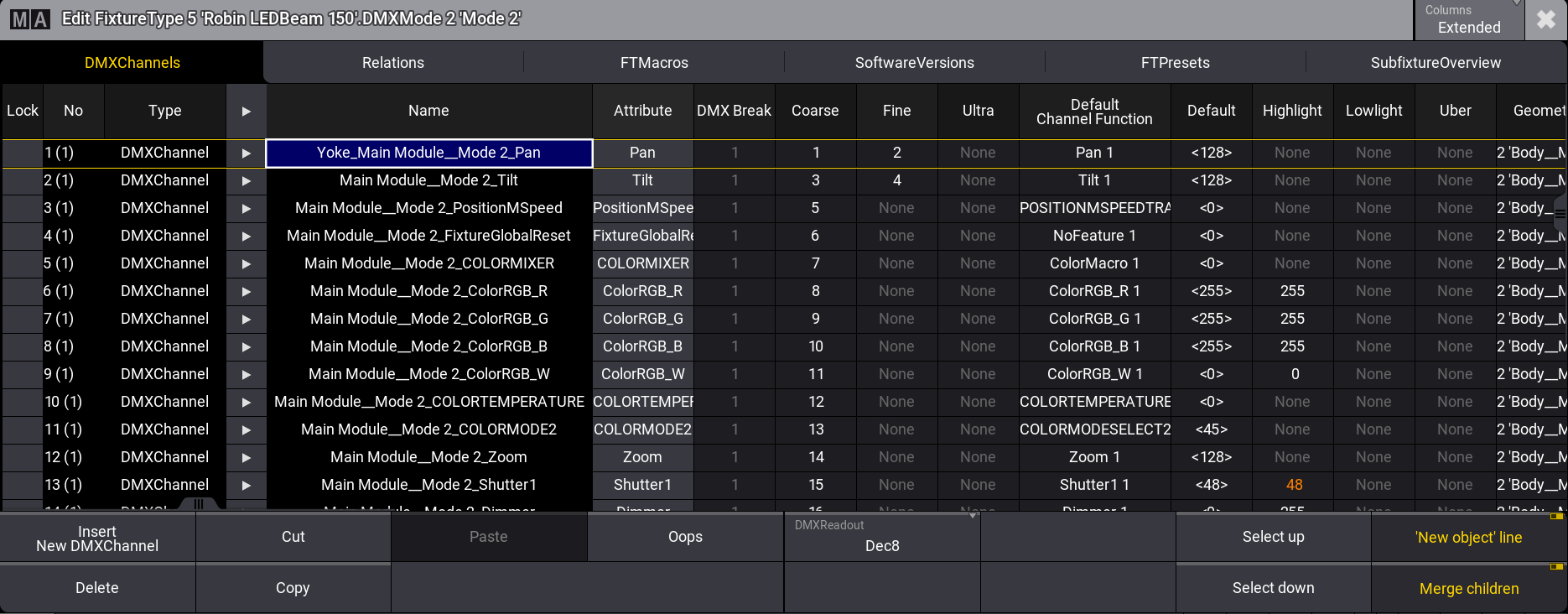
Task: Open the DMXReadout Dec8 dropdown
Action: 882,537
